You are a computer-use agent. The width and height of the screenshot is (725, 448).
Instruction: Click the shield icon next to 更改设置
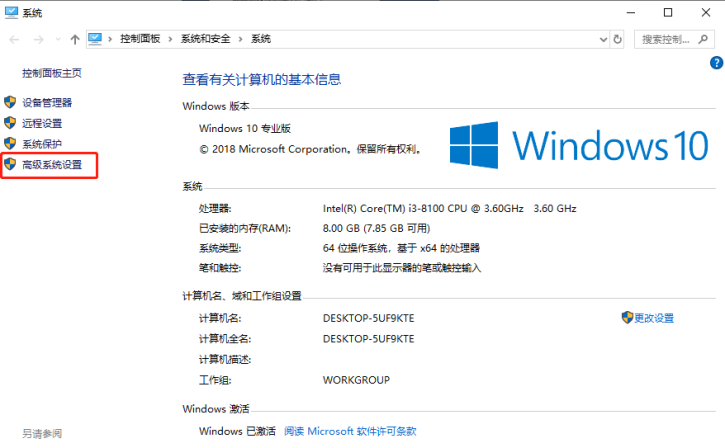point(627,318)
